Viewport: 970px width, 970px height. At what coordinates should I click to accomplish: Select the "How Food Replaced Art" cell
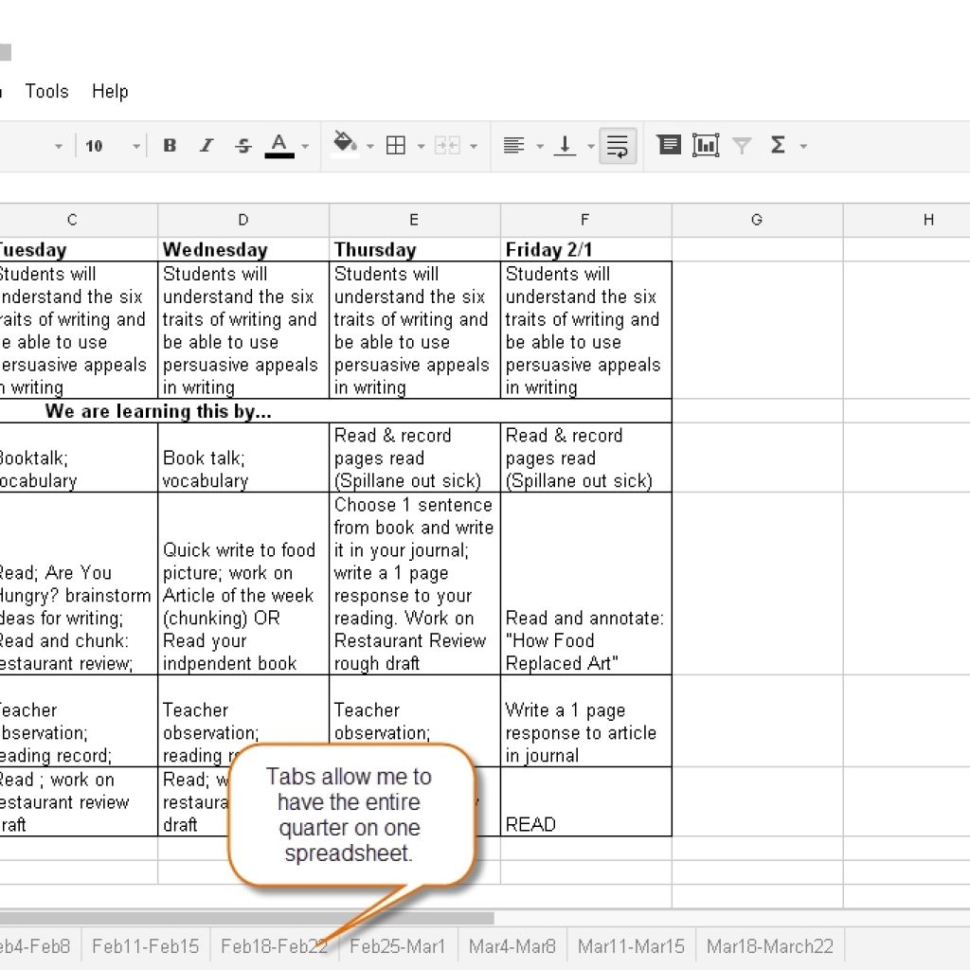pyautogui.click(x=585, y=583)
